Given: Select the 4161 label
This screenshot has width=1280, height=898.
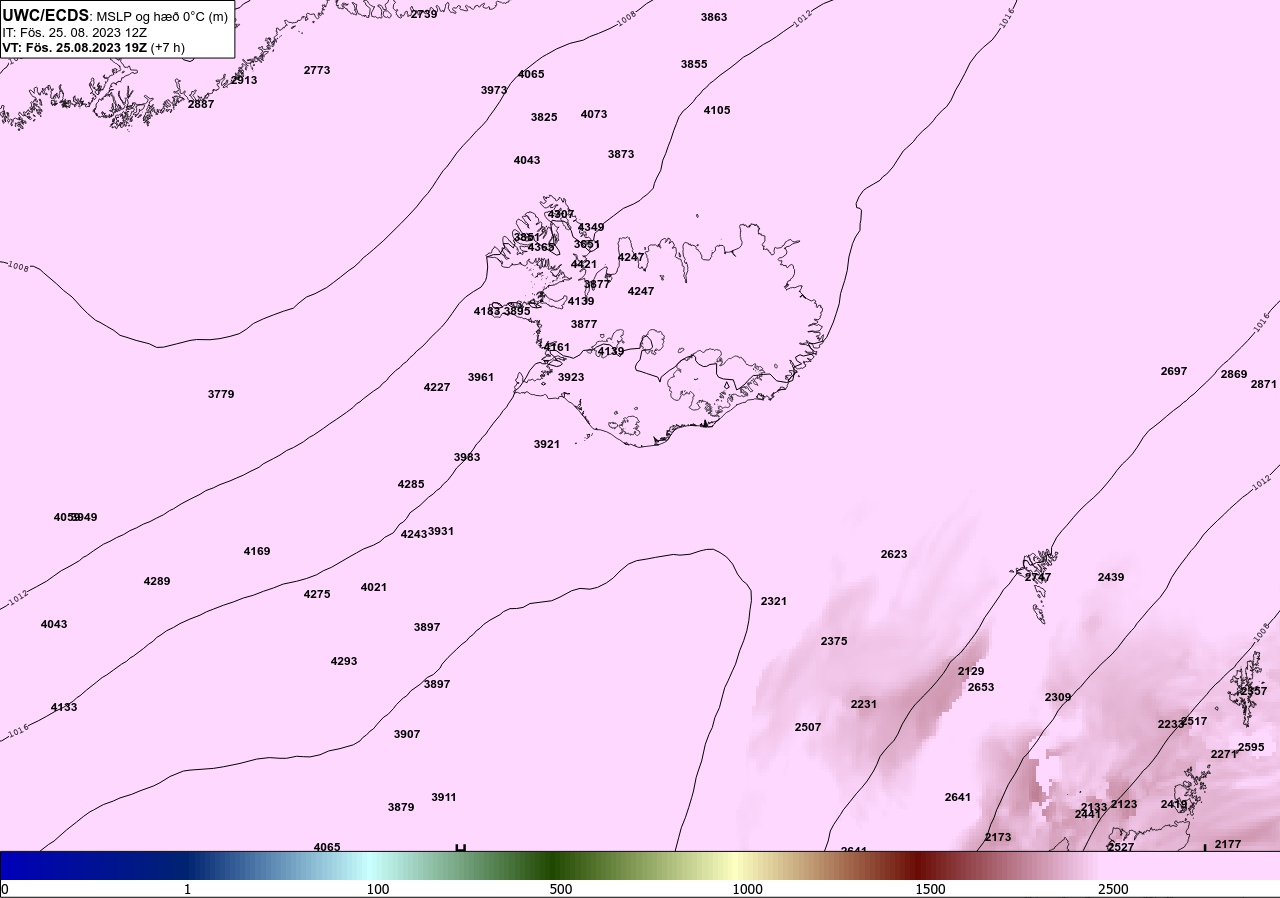Looking at the screenshot, I should tap(557, 347).
